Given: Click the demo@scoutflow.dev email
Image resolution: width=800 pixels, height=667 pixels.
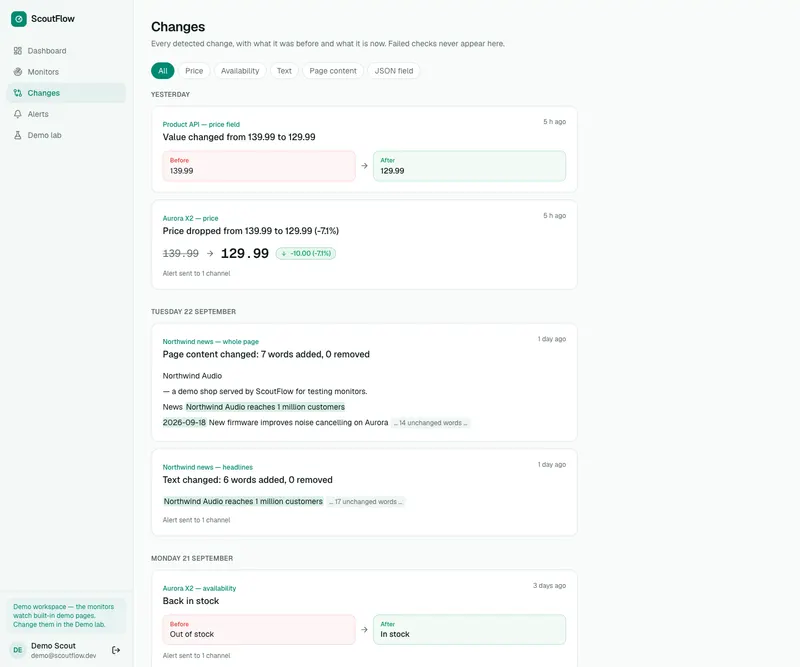Looking at the screenshot, I should tap(63, 656).
